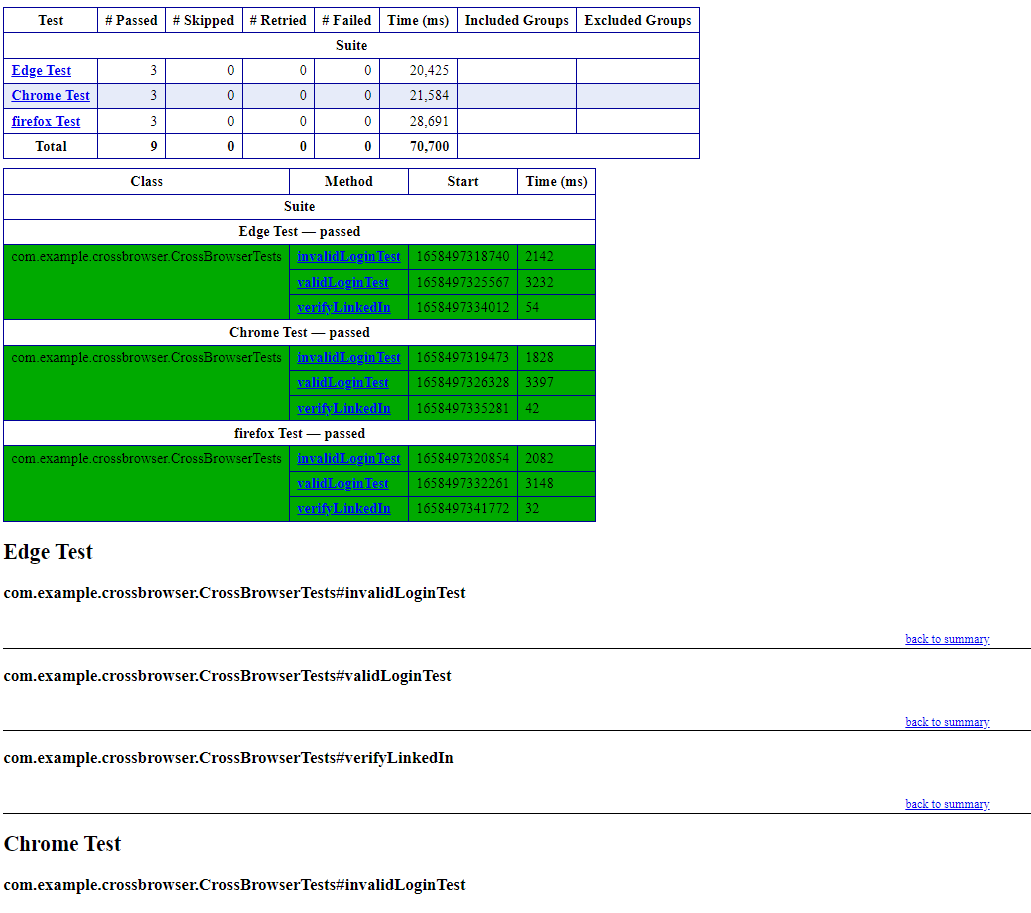
Task: Click the Total row in summary table
Action: (x=50, y=146)
